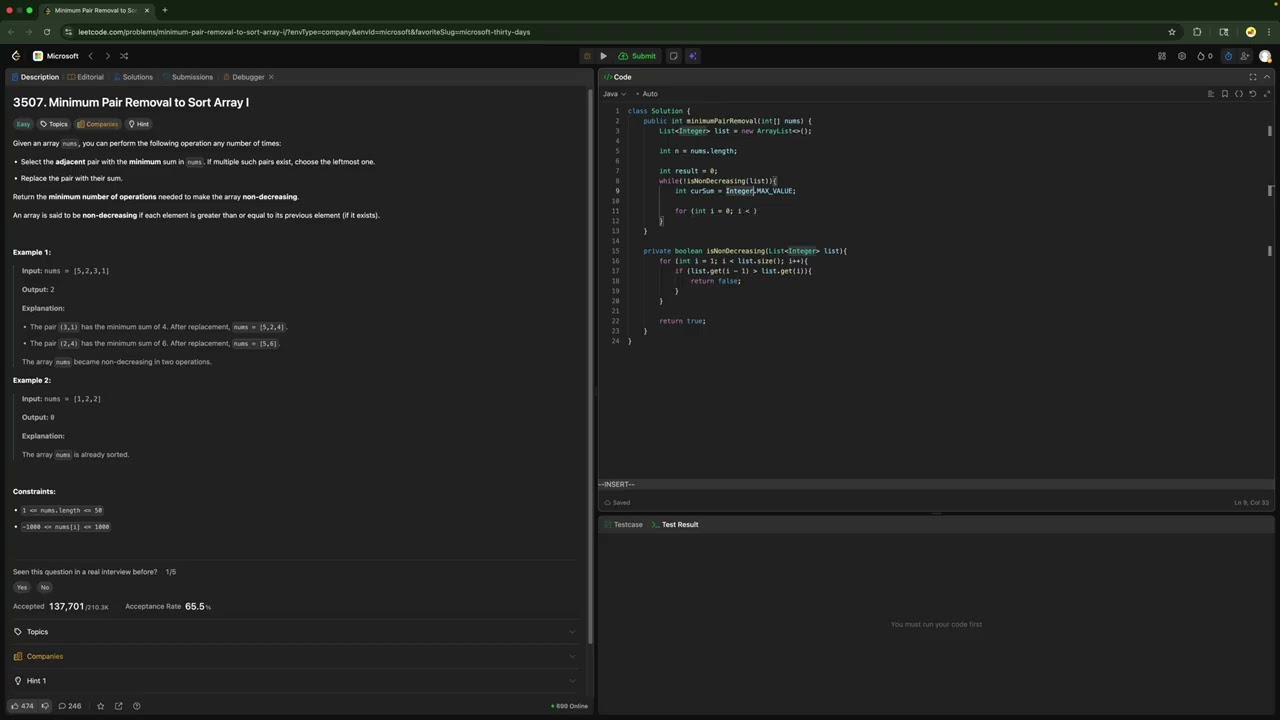Screen dimensions: 1280x720
Task: Open Chrome extensions puzzle icon
Action: 1197,32
